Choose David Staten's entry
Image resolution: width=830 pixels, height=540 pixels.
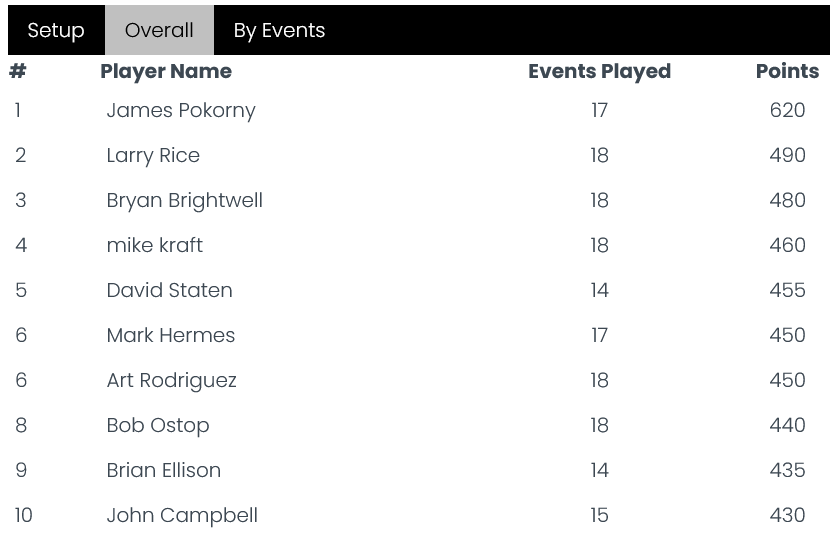[169, 290]
